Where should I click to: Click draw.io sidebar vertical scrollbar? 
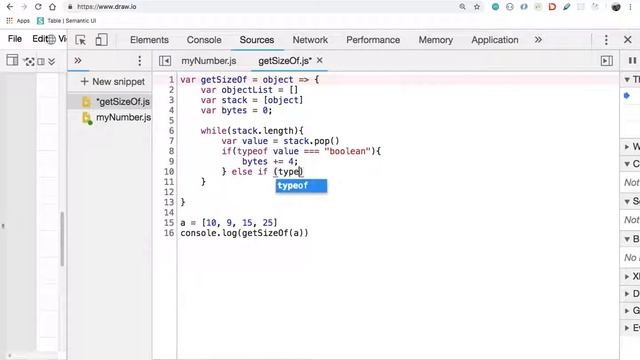[x=62, y=239]
